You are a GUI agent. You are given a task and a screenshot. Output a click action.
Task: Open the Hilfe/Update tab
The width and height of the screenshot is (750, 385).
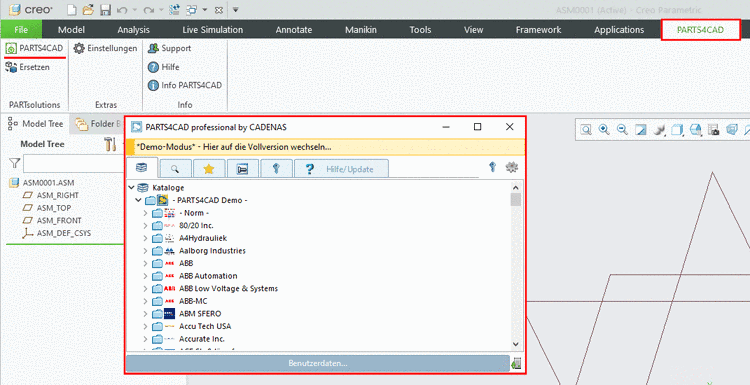(341, 169)
